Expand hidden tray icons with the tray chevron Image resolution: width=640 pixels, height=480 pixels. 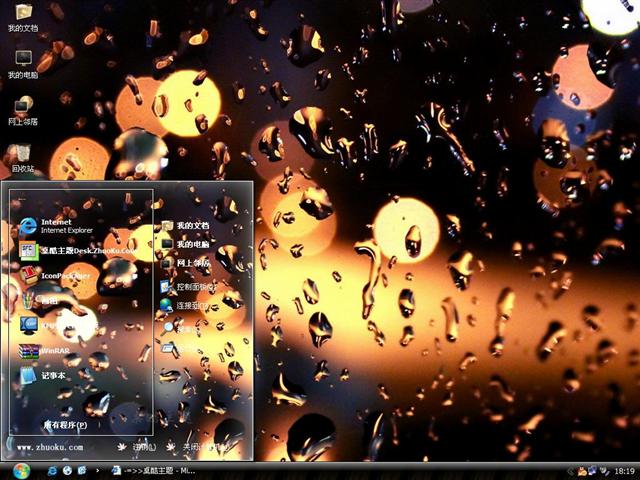point(570,471)
